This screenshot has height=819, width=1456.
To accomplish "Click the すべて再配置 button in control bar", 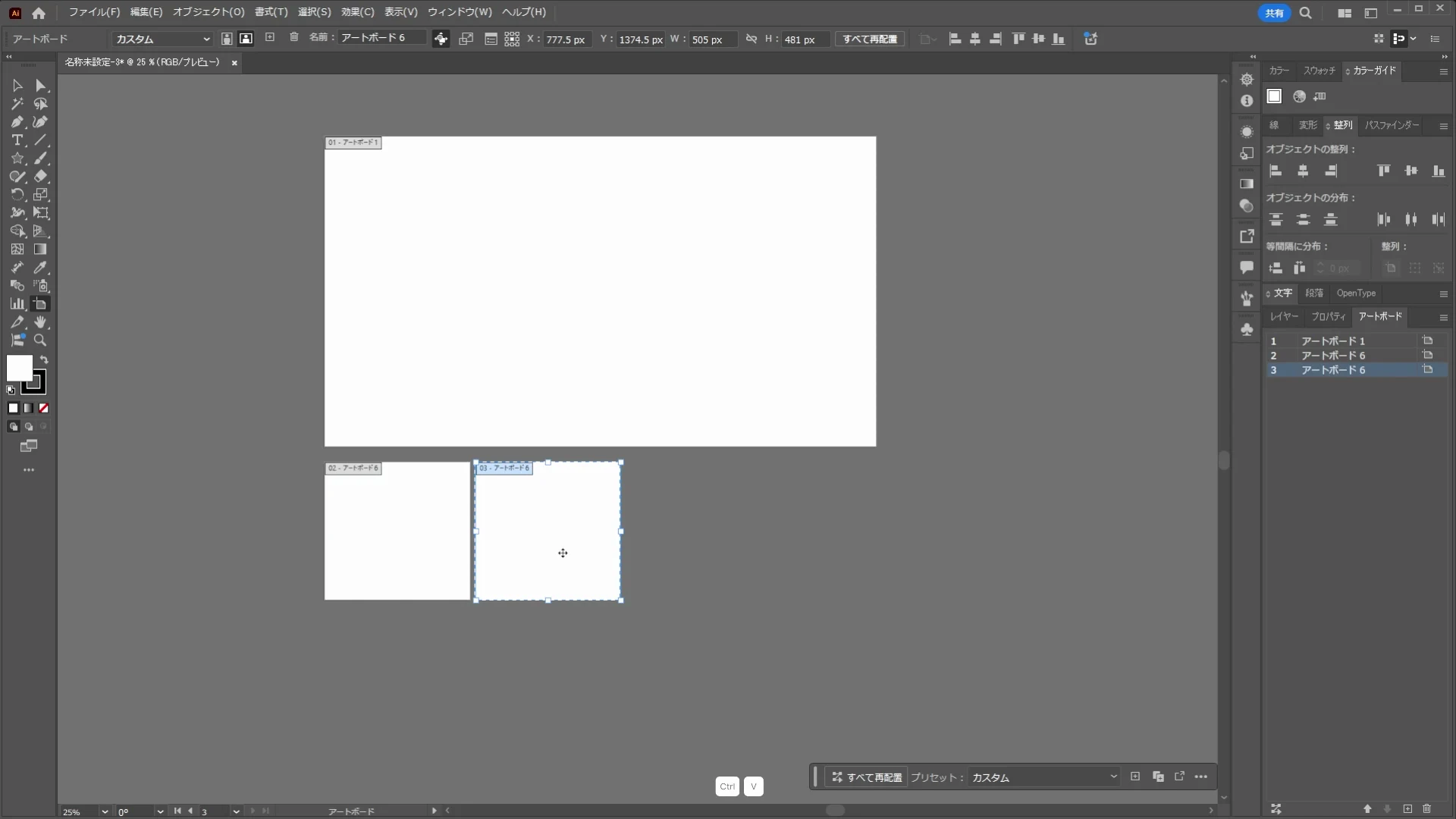I will (x=870, y=39).
